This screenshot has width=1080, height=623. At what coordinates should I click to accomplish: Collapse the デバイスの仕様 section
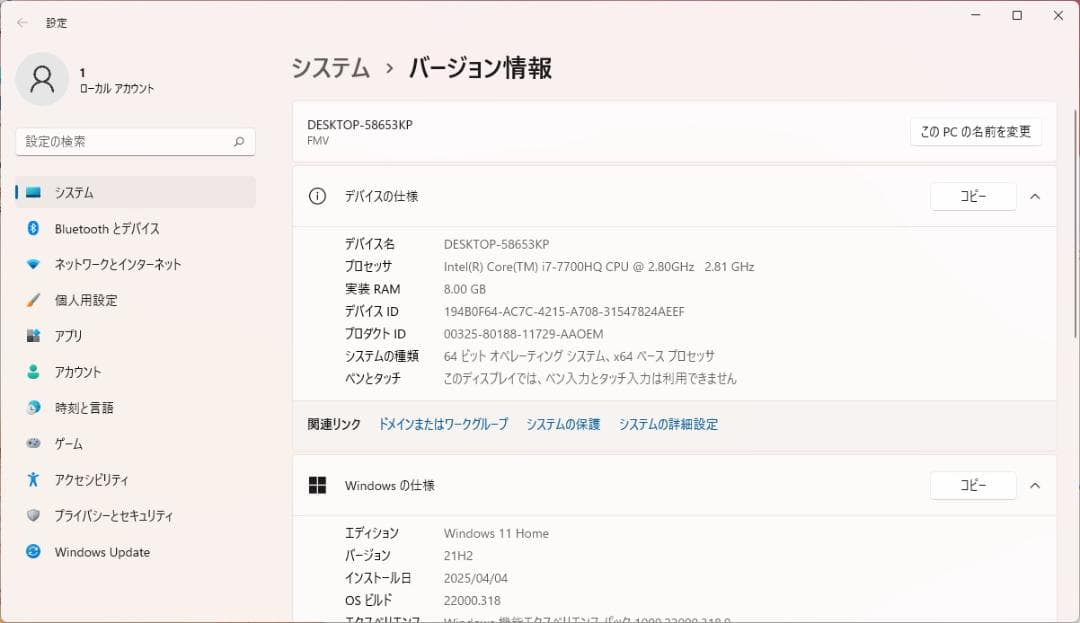point(1035,196)
